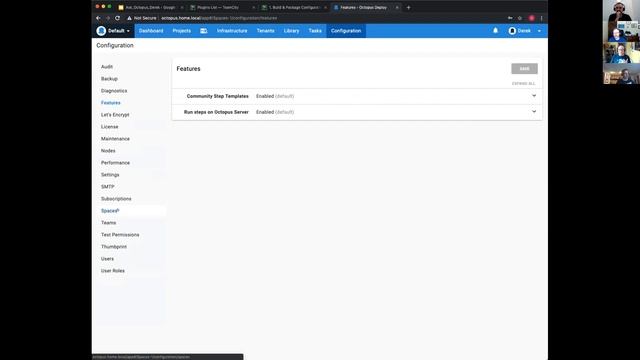
Task: Go to Spaces in the sidebar
Action: click(110, 211)
